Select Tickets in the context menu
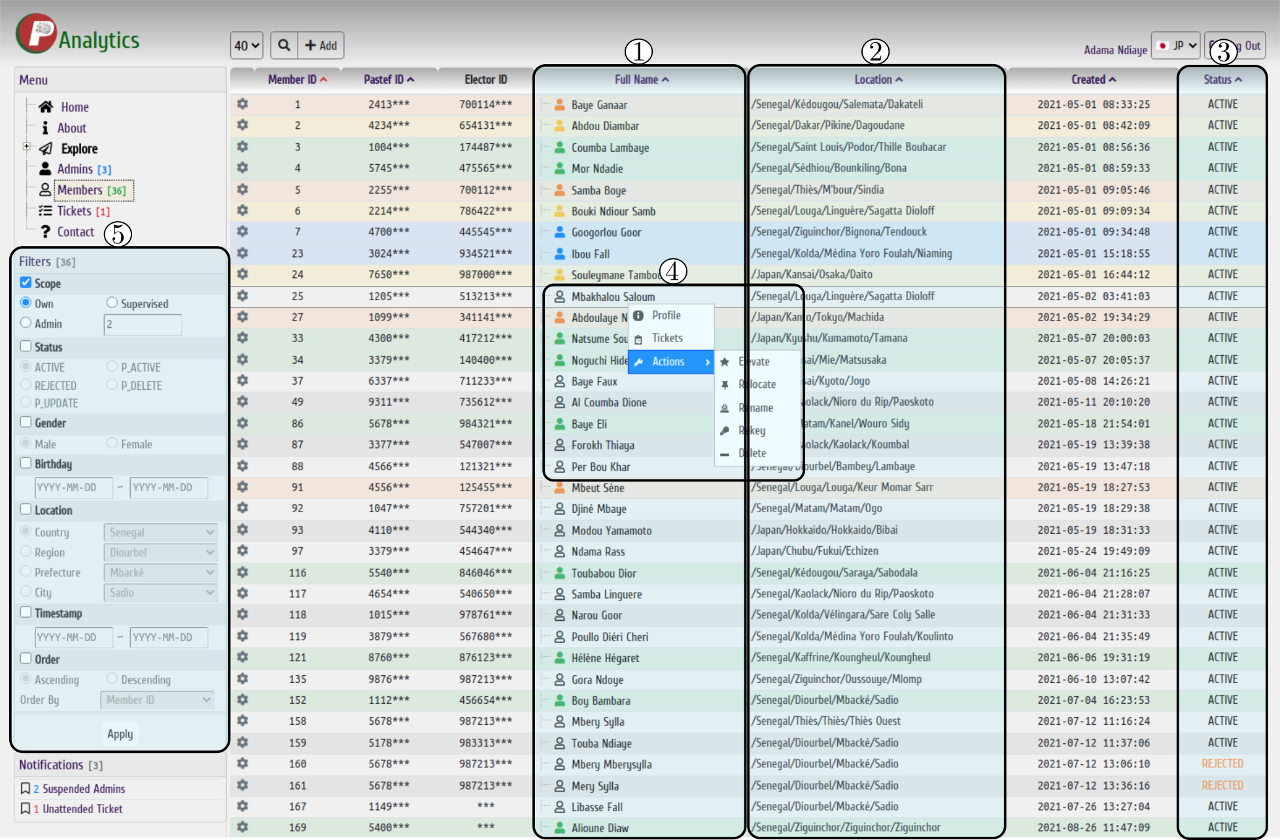 coord(667,339)
